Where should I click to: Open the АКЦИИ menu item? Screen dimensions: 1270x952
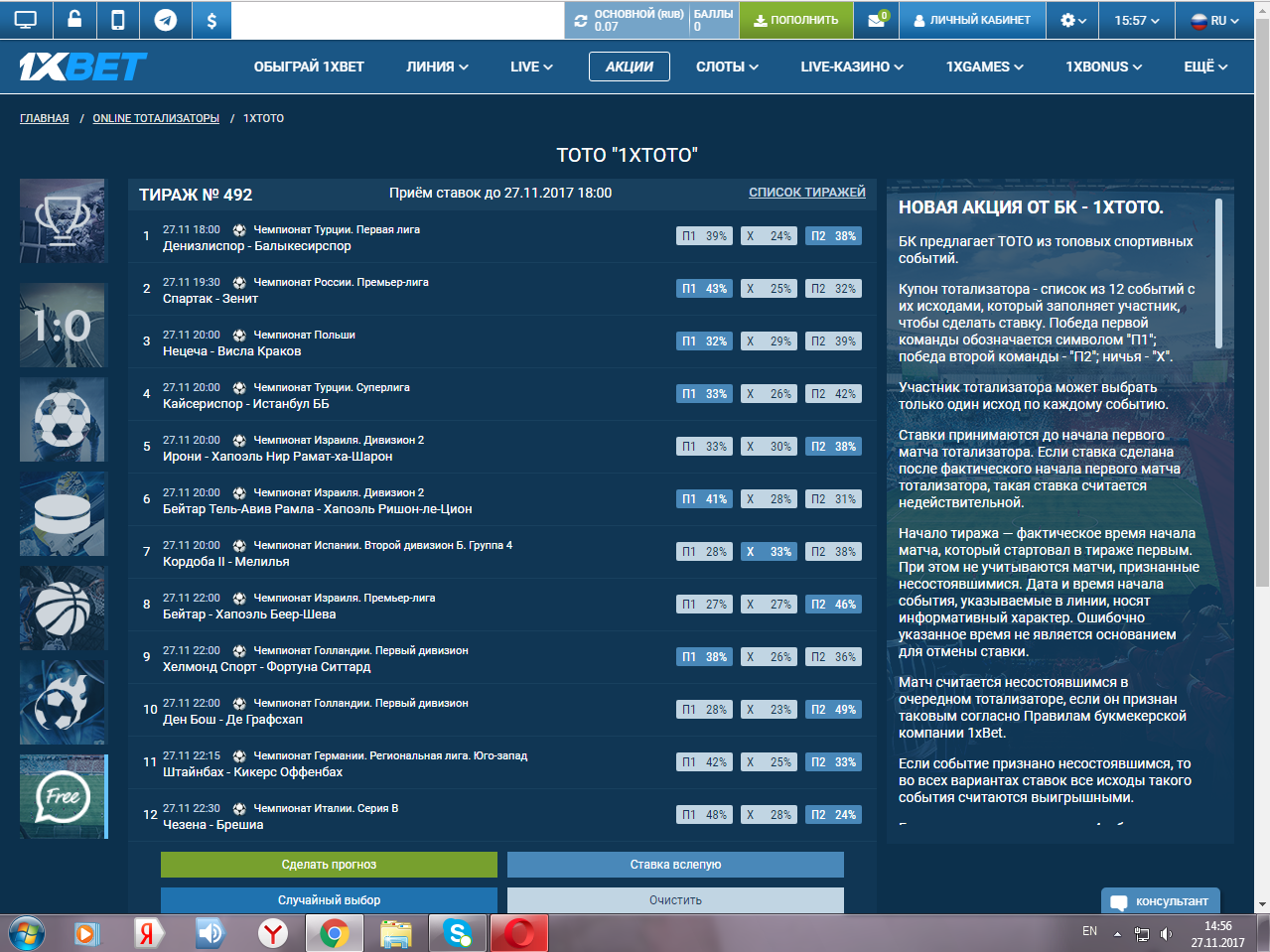coord(630,67)
